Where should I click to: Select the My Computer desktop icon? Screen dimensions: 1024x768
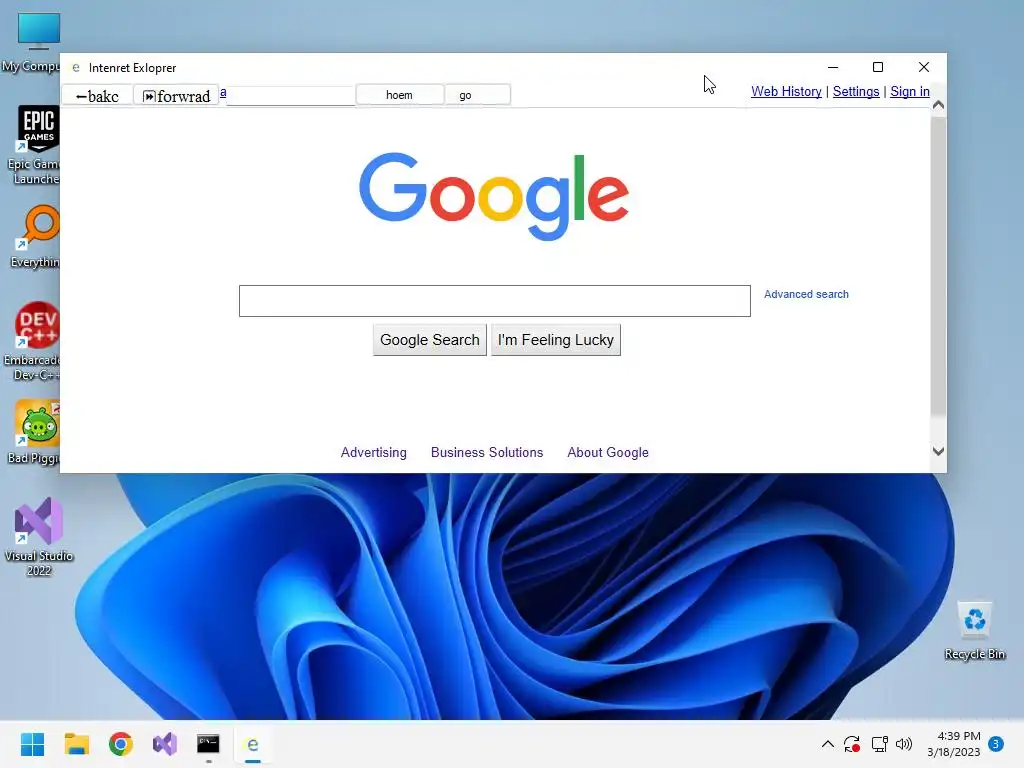pyautogui.click(x=31, y=42)
